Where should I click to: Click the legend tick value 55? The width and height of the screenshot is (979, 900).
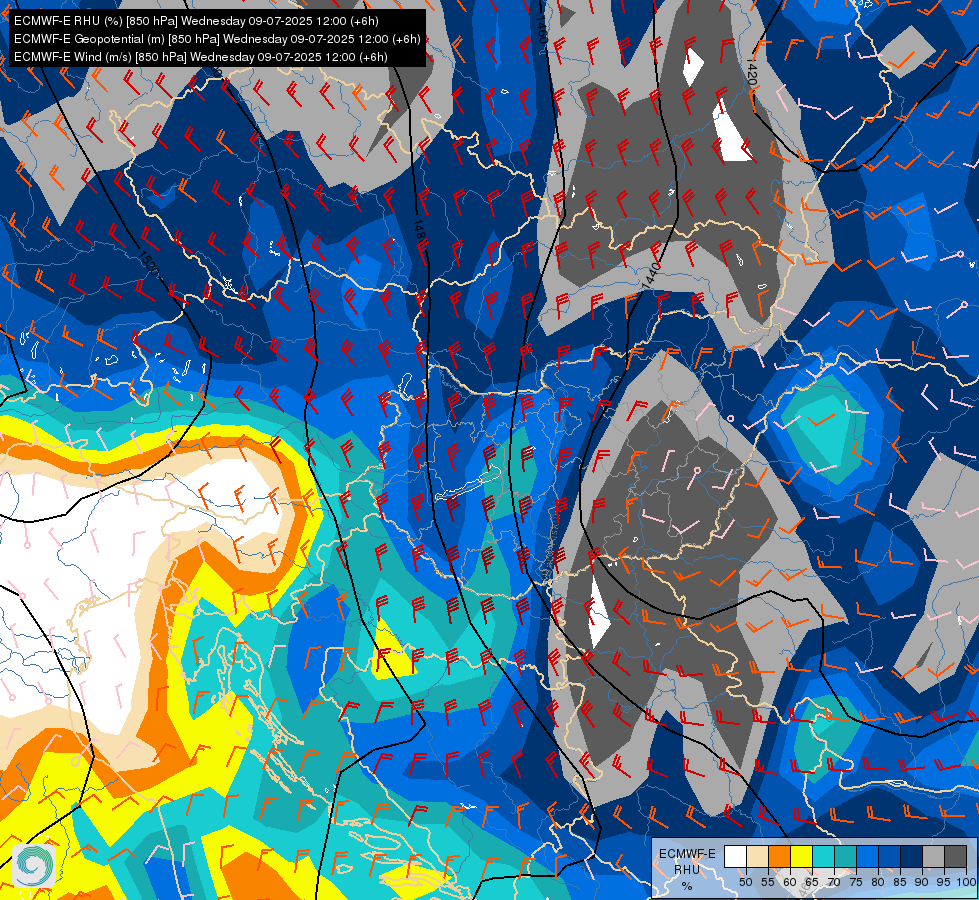(x=768, y=882)
